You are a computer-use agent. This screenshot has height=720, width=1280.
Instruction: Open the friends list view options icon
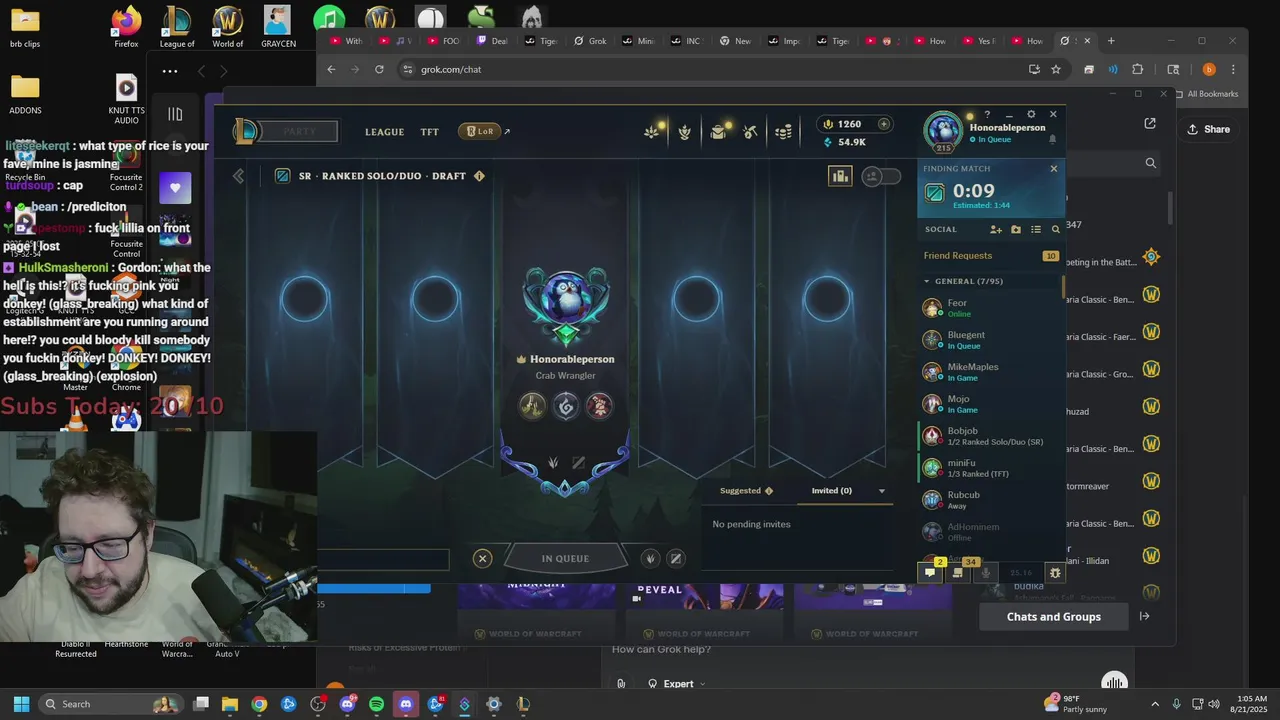[x=1036, y=229]
